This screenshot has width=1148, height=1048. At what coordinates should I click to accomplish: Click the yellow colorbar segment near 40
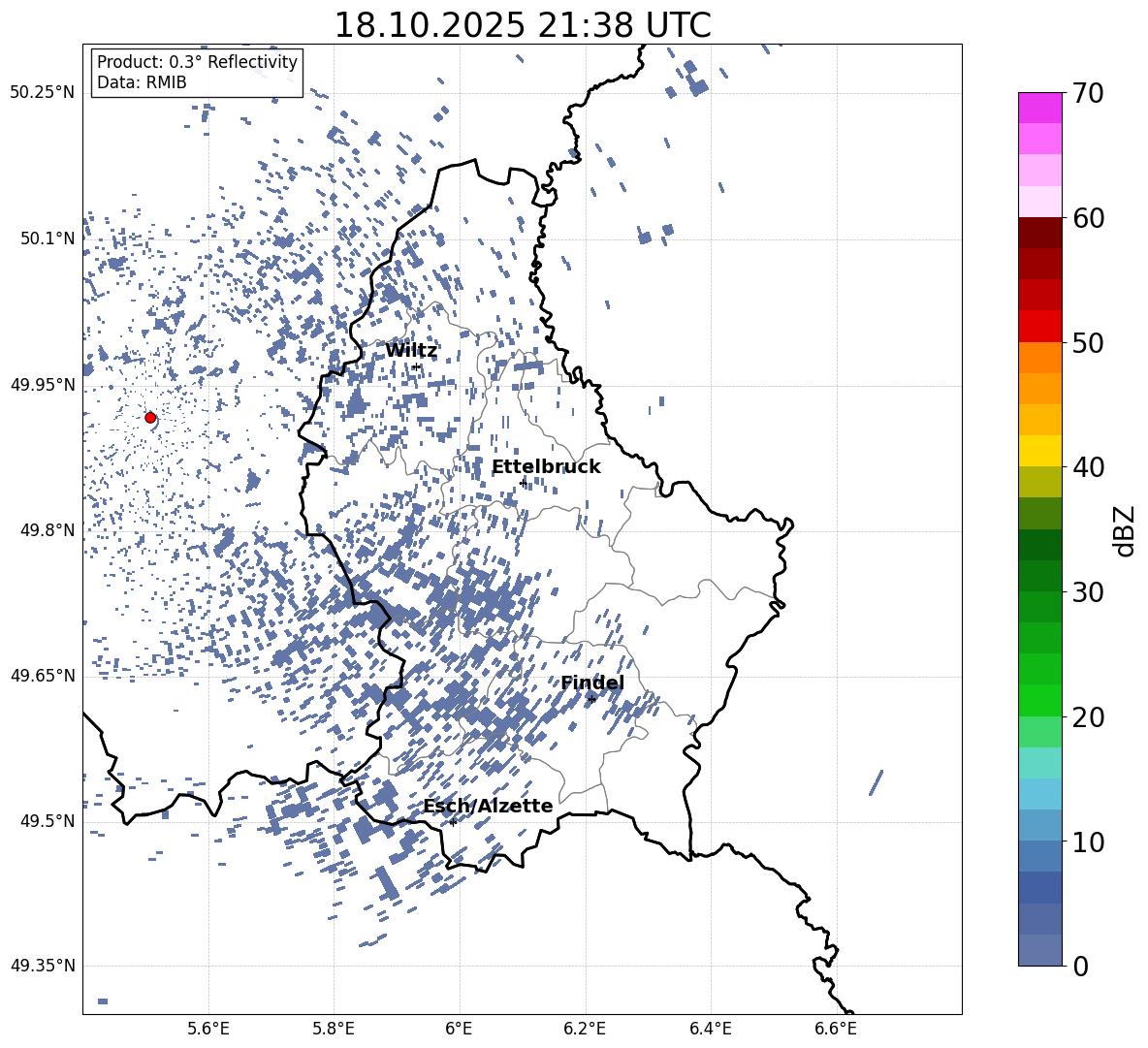[x=1039, y=451]
